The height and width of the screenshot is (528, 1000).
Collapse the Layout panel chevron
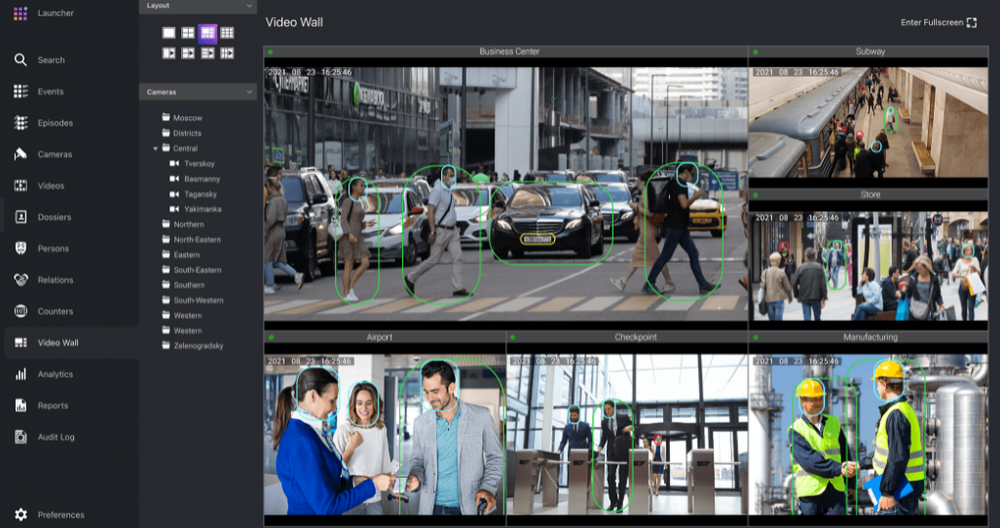pos(249,6)
